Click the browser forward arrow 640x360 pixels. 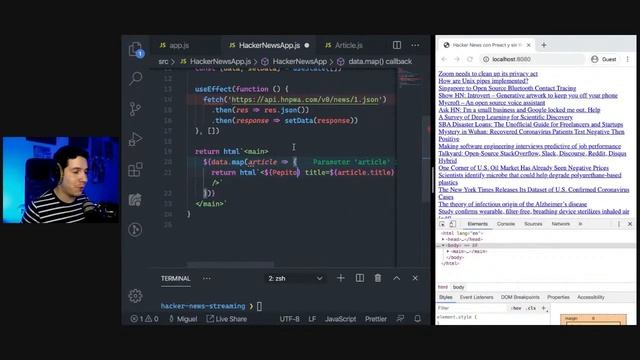(457, 59)
